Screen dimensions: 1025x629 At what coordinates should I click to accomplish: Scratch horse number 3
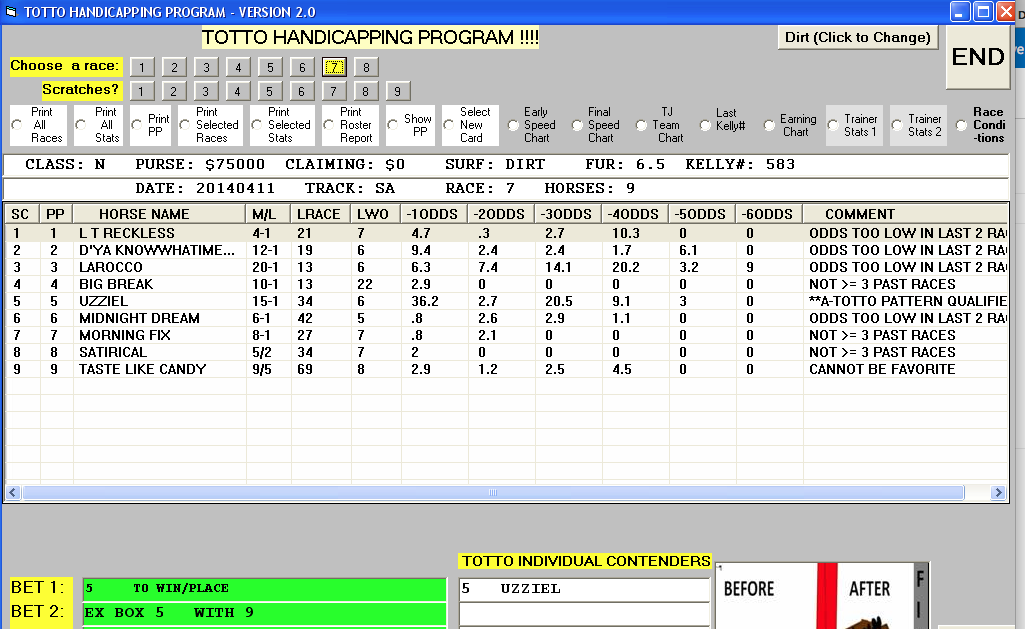205,92
